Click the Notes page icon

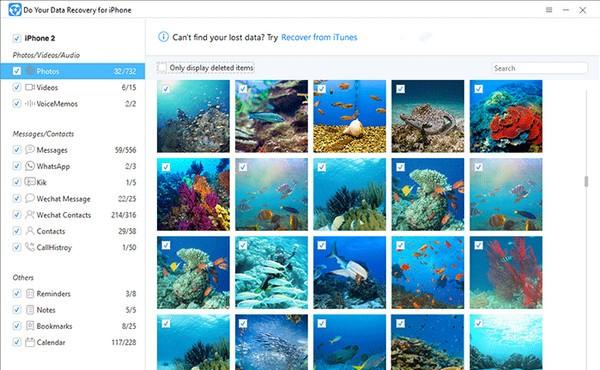[x=30, y=310]
